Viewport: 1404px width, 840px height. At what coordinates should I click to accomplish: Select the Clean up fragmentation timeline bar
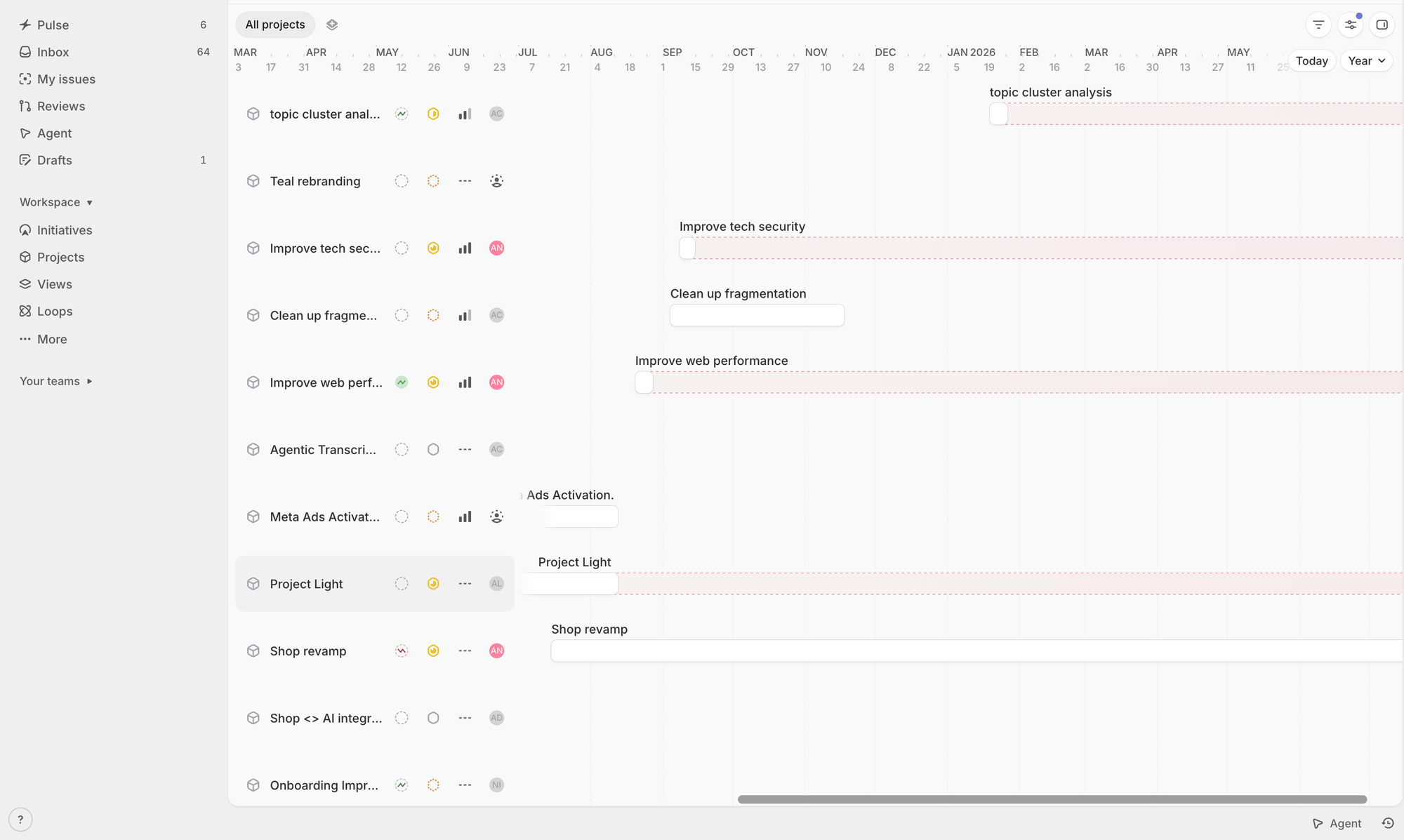coord(757,316)
